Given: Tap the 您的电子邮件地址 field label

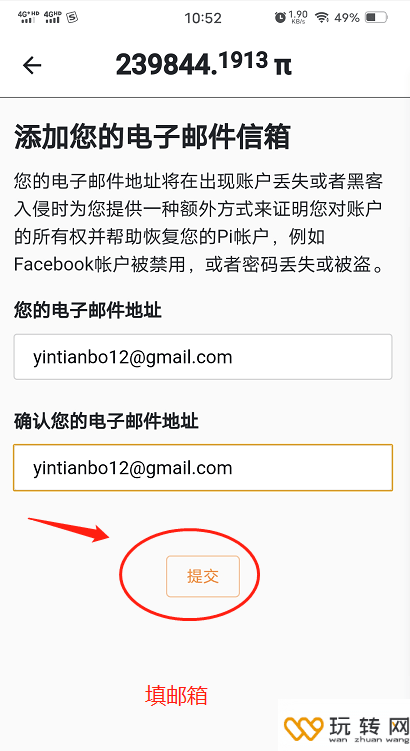Looking at the screenshot, I should 88,310.
